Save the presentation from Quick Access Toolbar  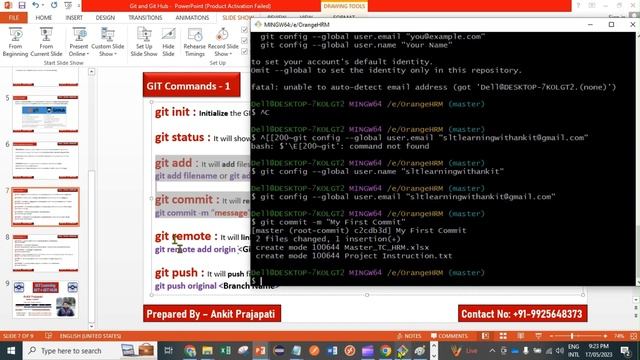22,5
